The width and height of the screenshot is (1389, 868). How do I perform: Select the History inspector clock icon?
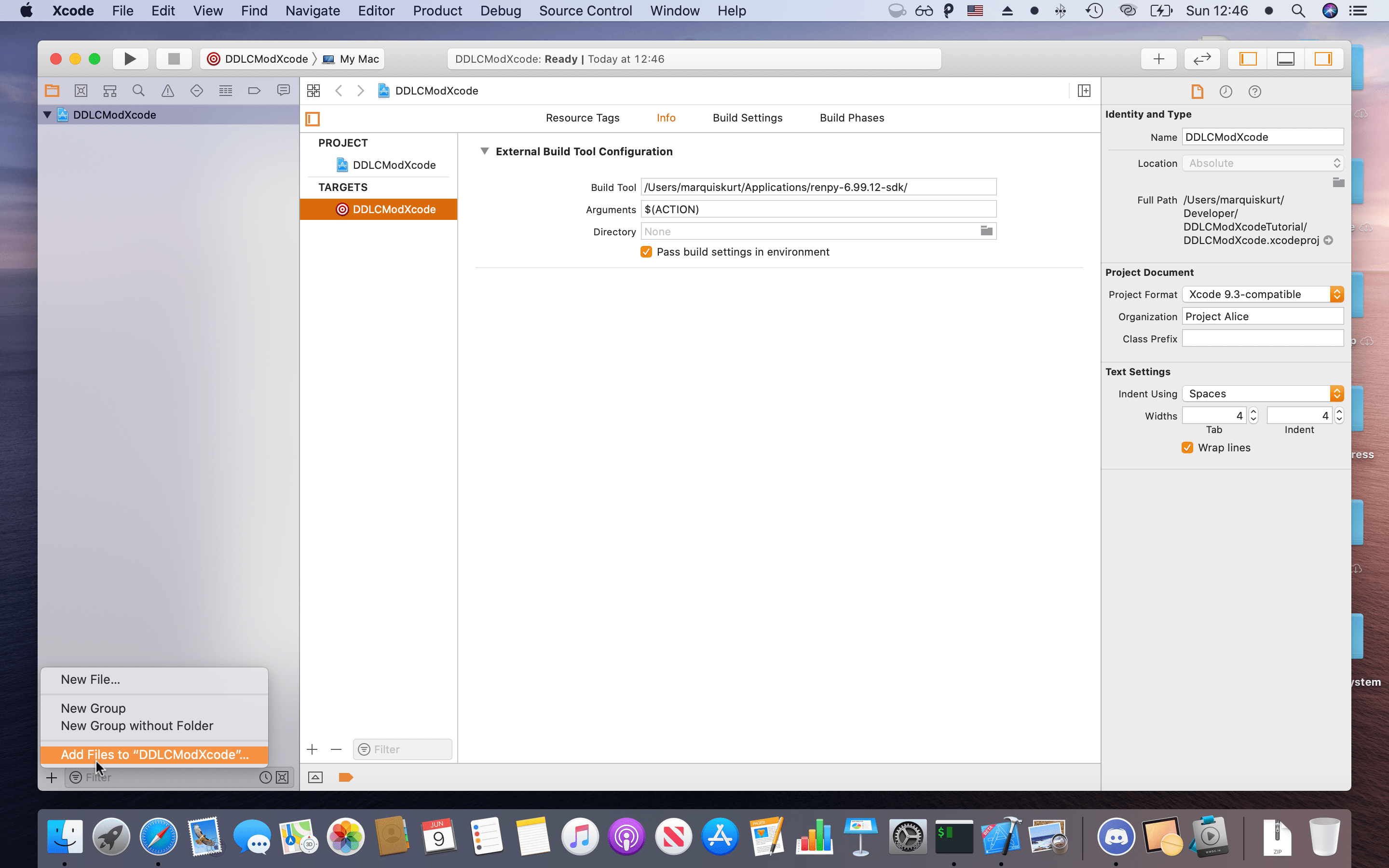coord(1226,91)
